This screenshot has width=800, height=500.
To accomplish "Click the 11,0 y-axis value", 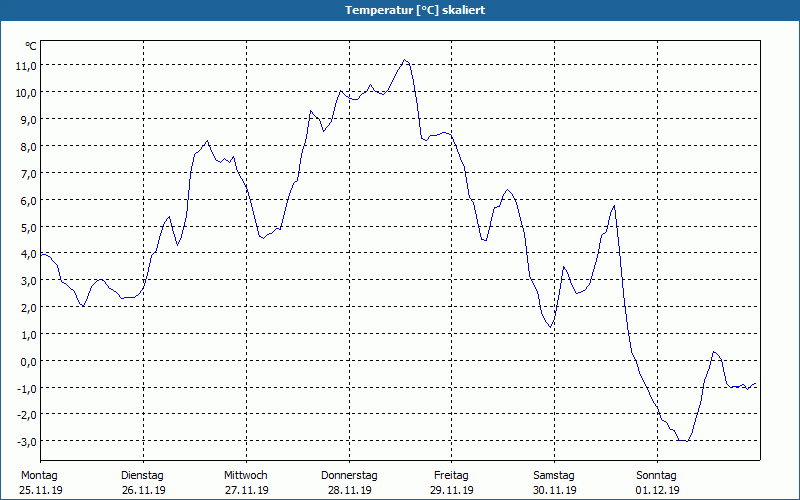I will [27, 66].
